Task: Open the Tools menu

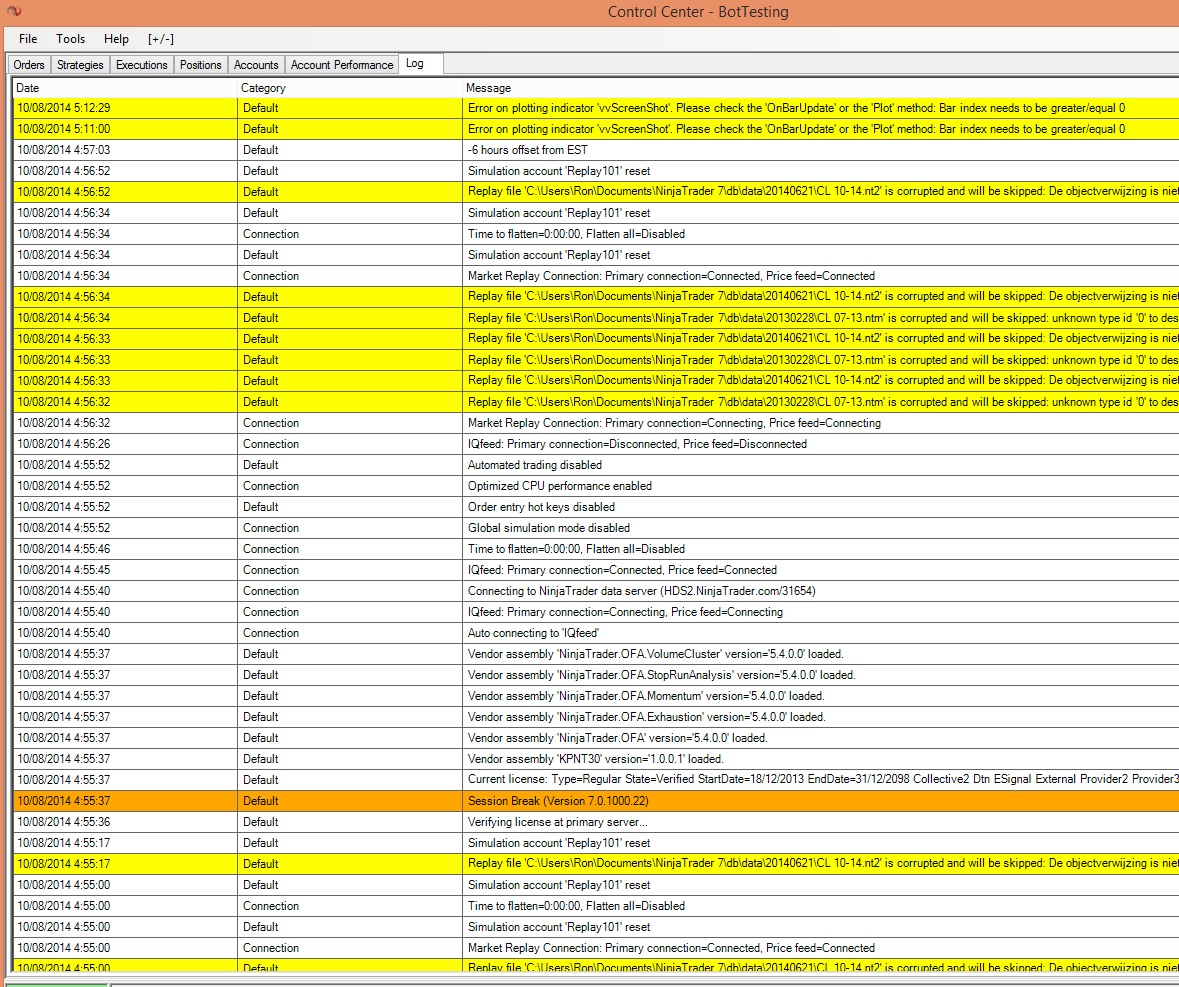Action: 71,39
